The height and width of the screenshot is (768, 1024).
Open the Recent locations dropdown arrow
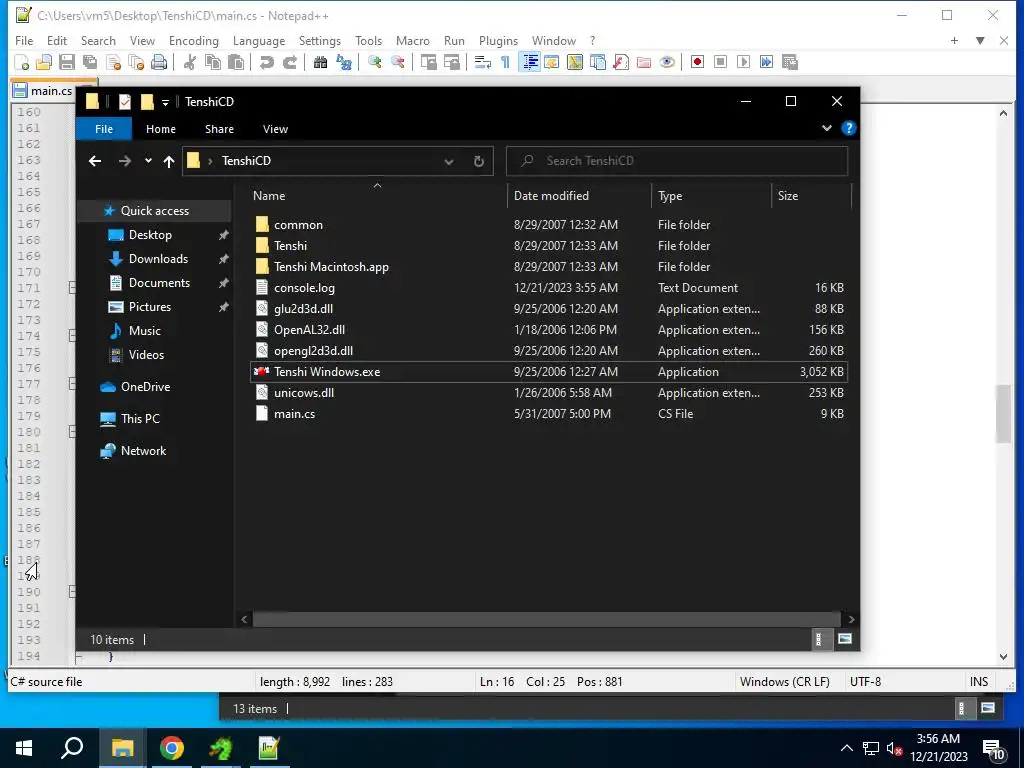(x=148, y=161)
